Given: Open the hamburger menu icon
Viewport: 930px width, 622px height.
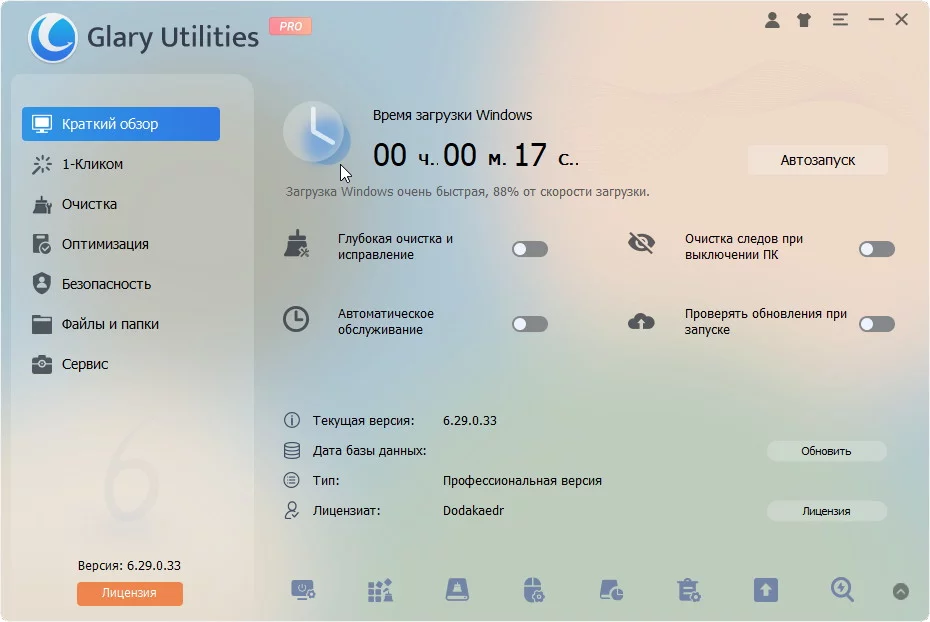Looking at the screenshot, I should click(x=840, y=20).
